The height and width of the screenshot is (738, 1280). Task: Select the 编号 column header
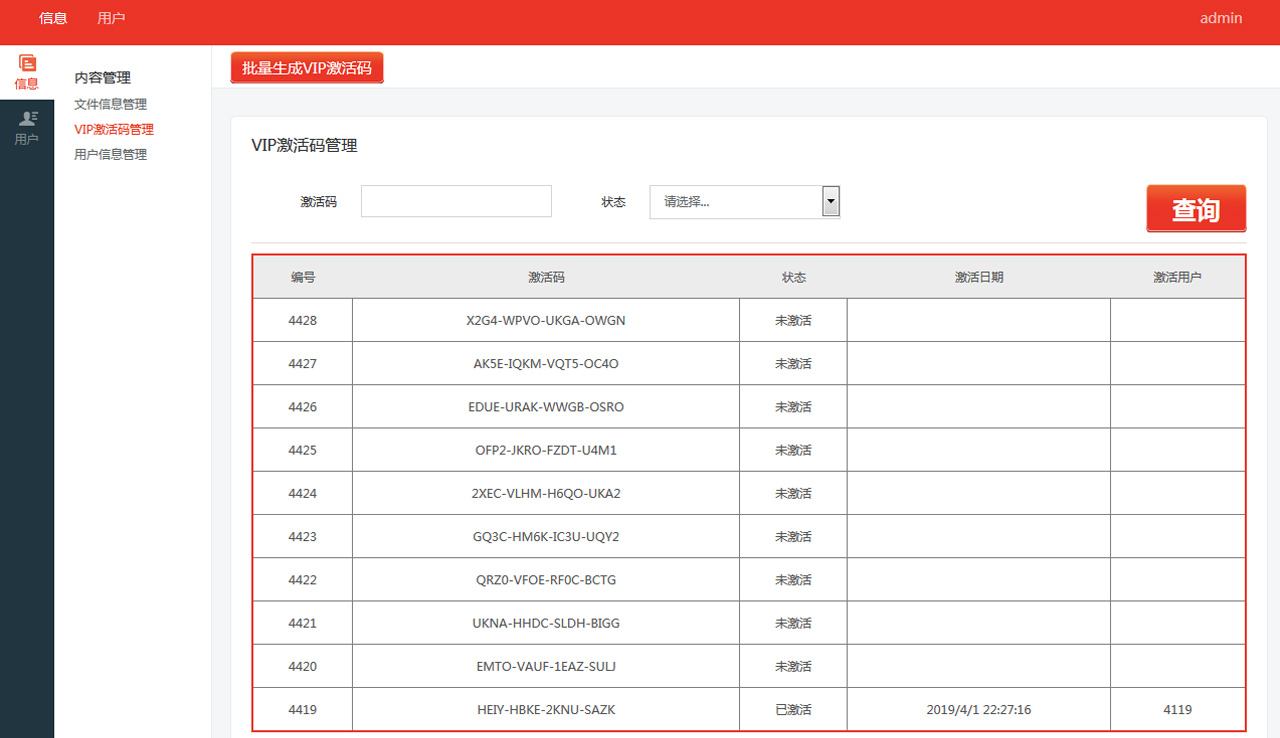(x=302, y=277)
